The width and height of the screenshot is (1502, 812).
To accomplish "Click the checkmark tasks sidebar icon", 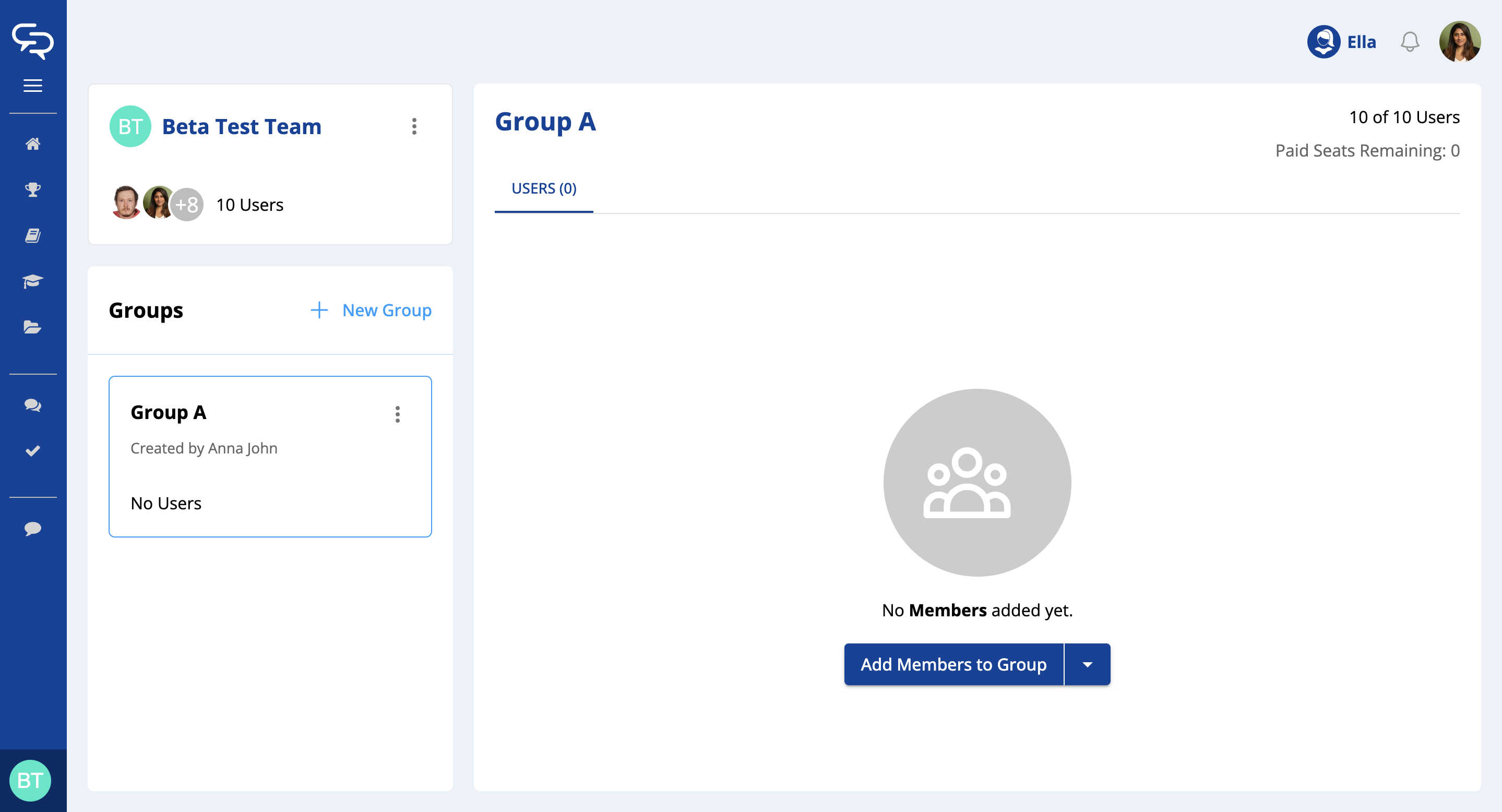I will click(33, 450).
